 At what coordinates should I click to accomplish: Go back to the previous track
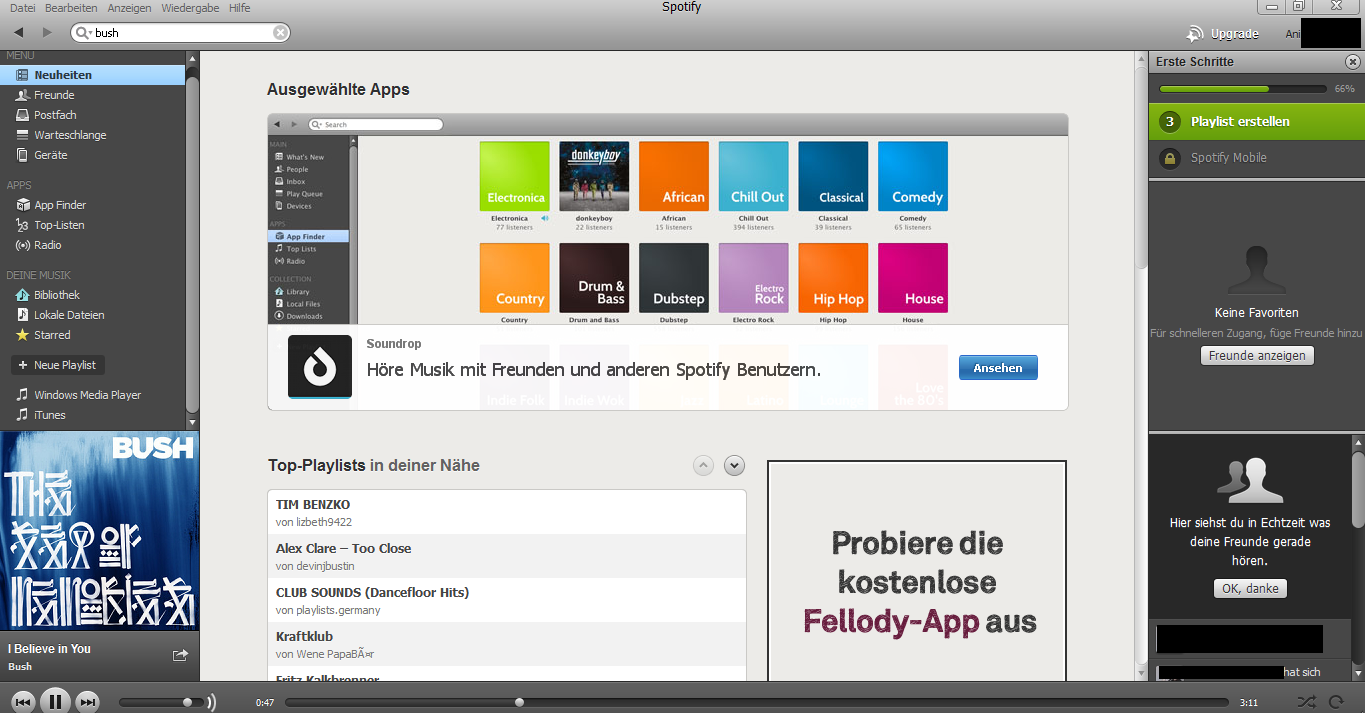coord(23,702)
